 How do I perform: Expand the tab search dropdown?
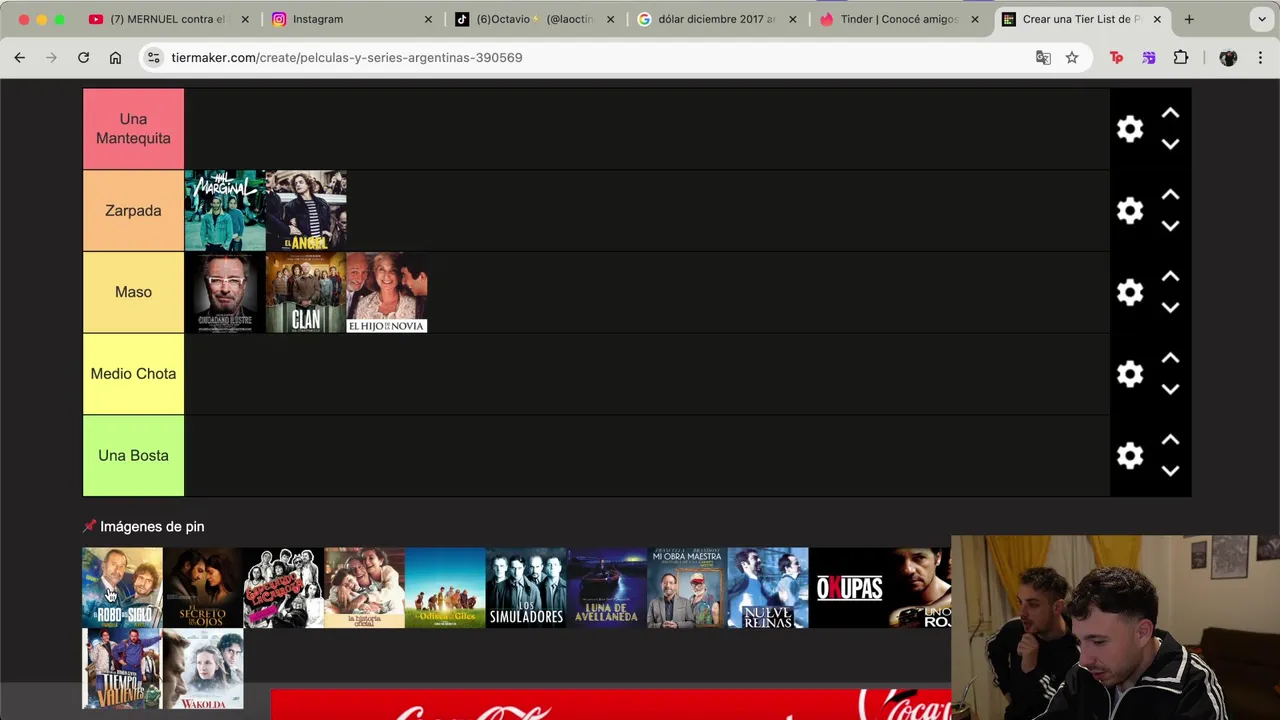coord(1262,19)
